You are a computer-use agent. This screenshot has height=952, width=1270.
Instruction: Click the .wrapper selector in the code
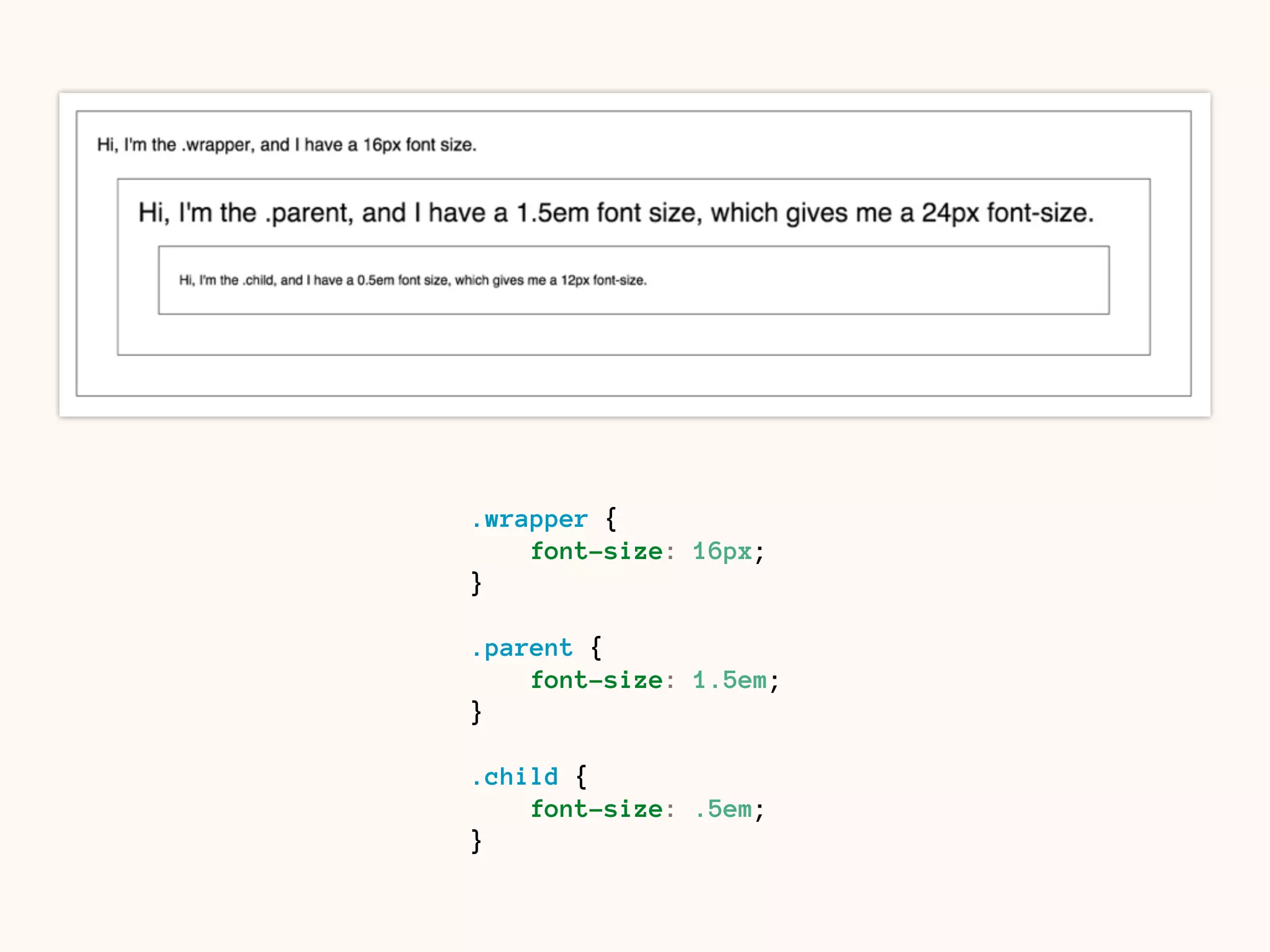[x=529, y=519]
